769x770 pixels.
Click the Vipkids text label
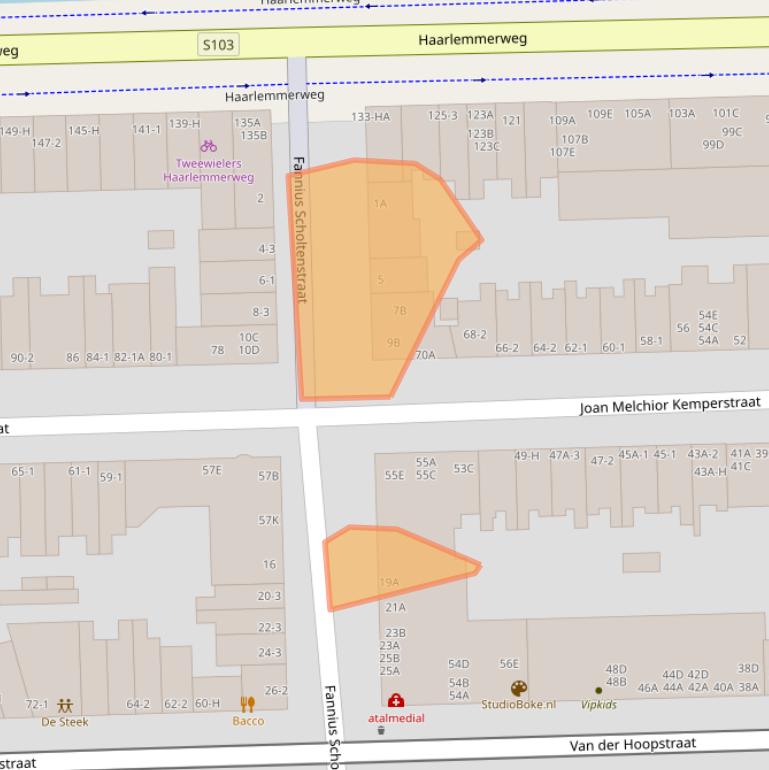pos(598,704)
